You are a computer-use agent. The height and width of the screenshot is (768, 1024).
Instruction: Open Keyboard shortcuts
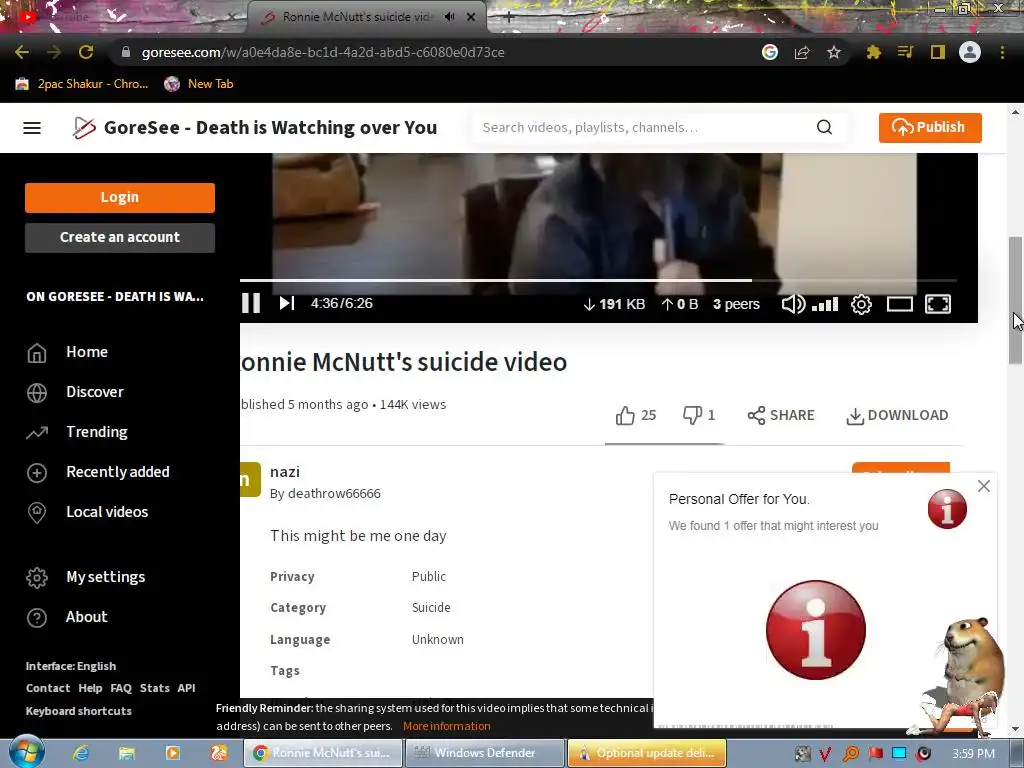coord(78,711)
